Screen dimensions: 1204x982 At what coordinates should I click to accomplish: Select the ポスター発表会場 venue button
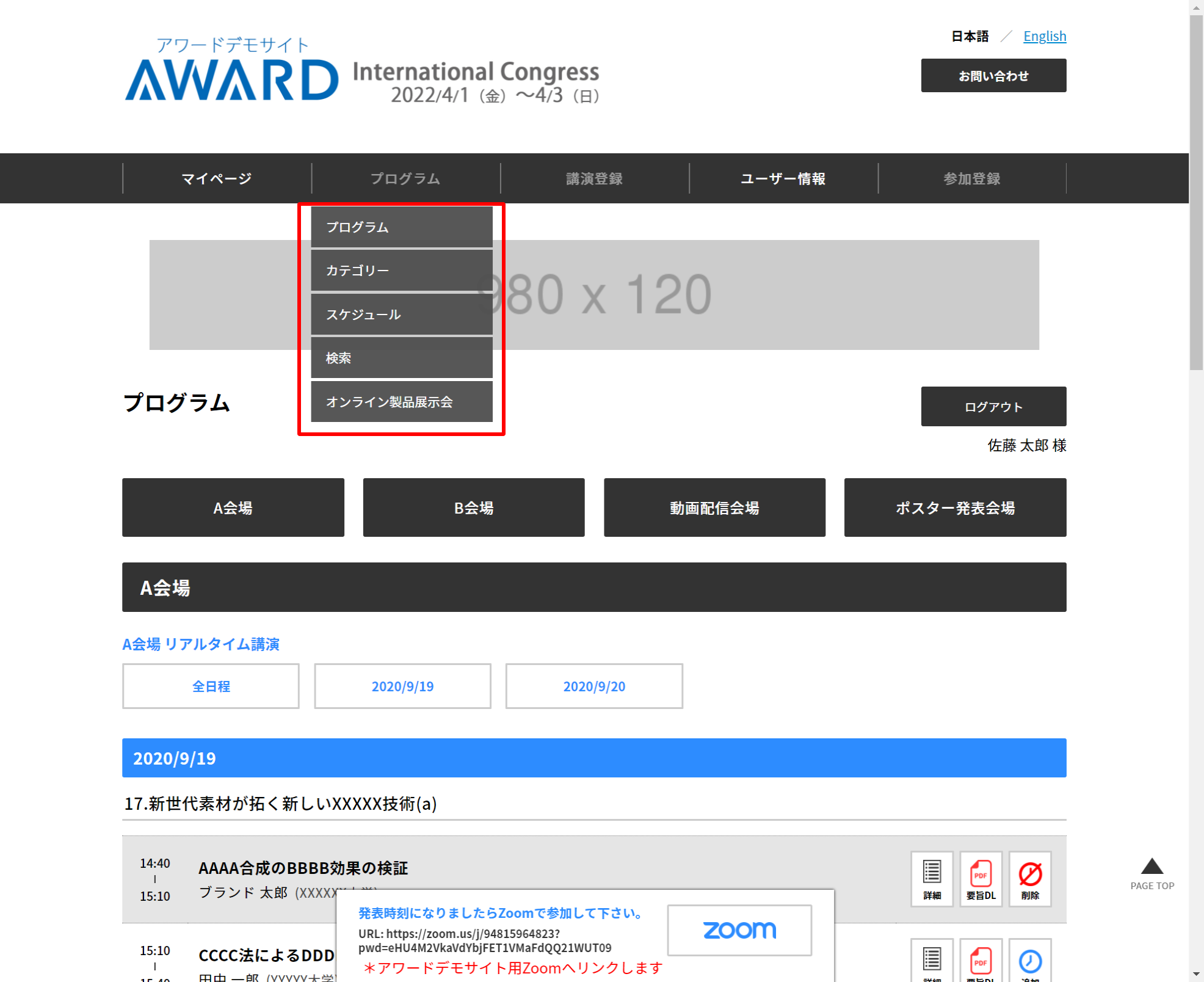click(x=954, y=507)
